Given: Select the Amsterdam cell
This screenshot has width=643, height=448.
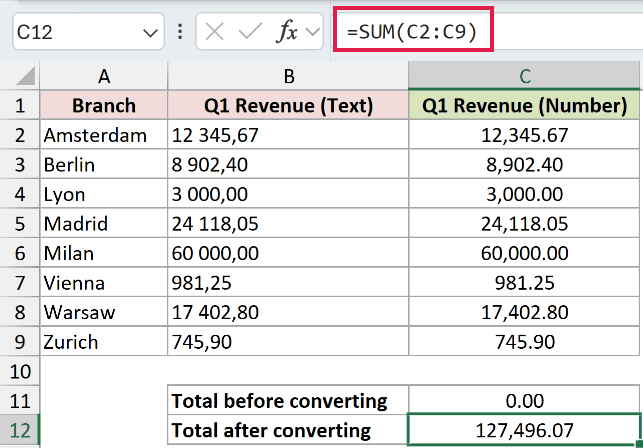Looking at the screenshot, I should 104,135.
